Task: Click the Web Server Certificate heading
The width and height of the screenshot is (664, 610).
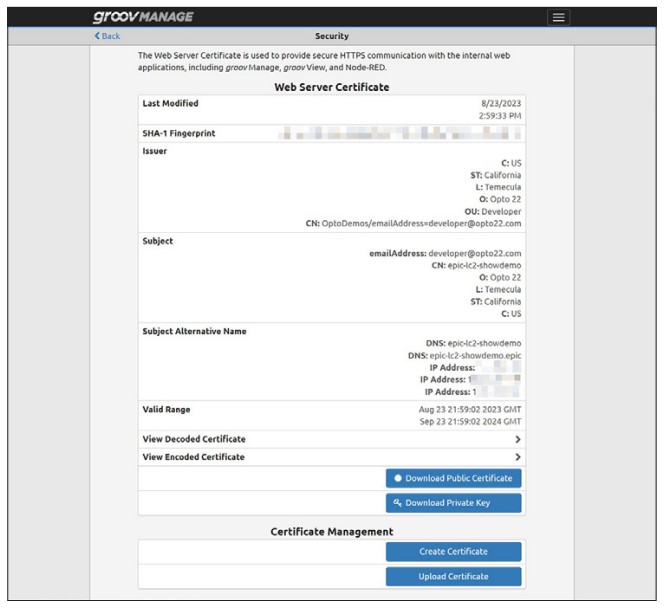Action: coord(332,87)
